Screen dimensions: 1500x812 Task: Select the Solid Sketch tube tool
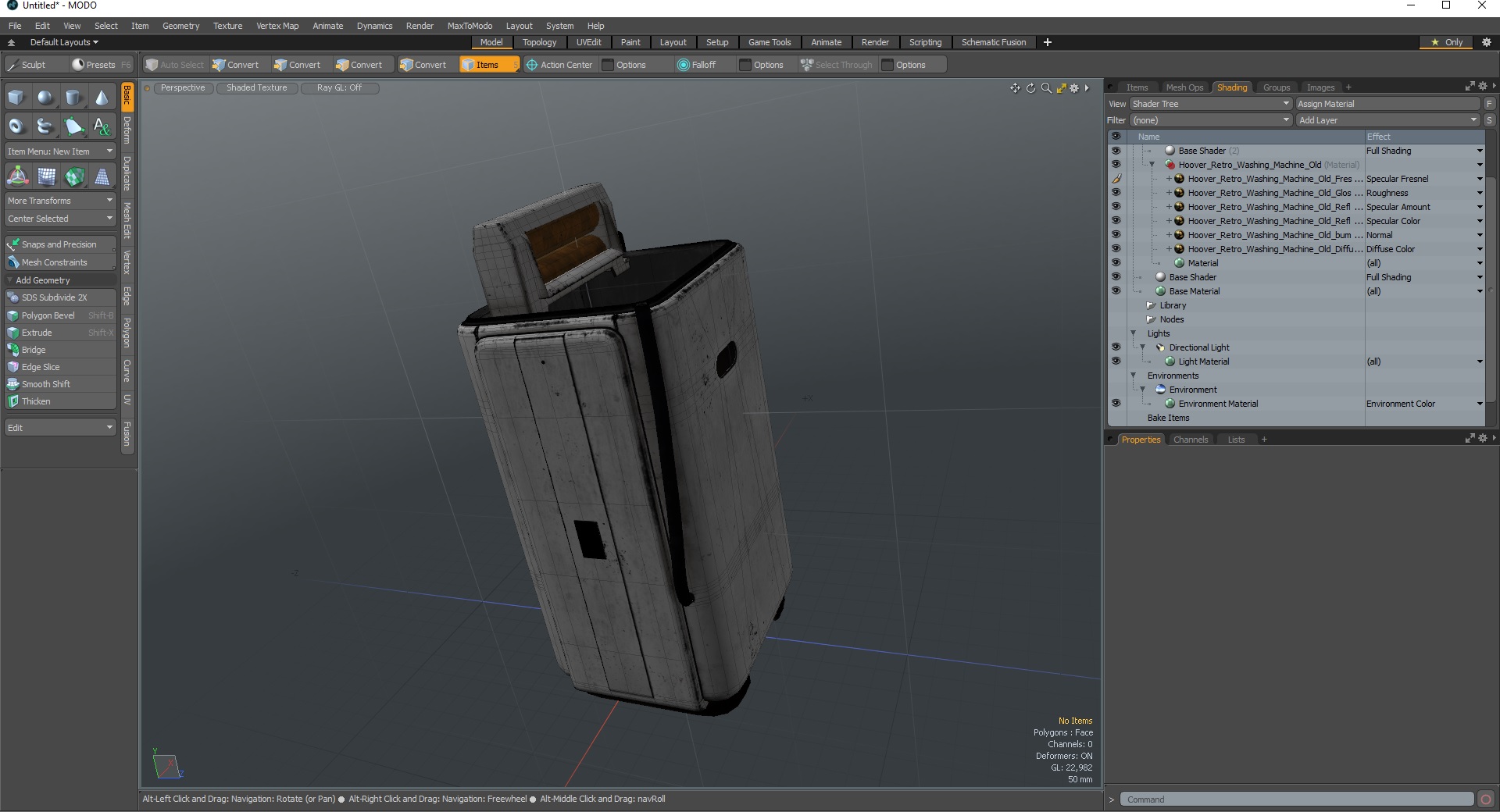click(x=45, y=126)
